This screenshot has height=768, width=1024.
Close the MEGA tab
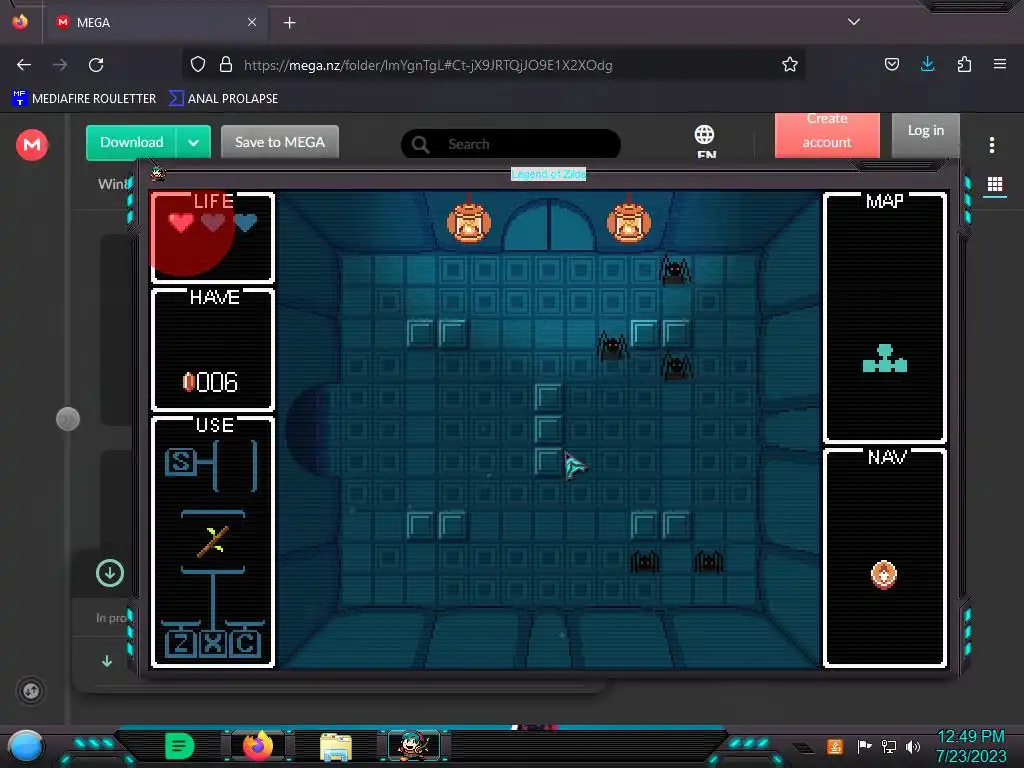point(252,22)
